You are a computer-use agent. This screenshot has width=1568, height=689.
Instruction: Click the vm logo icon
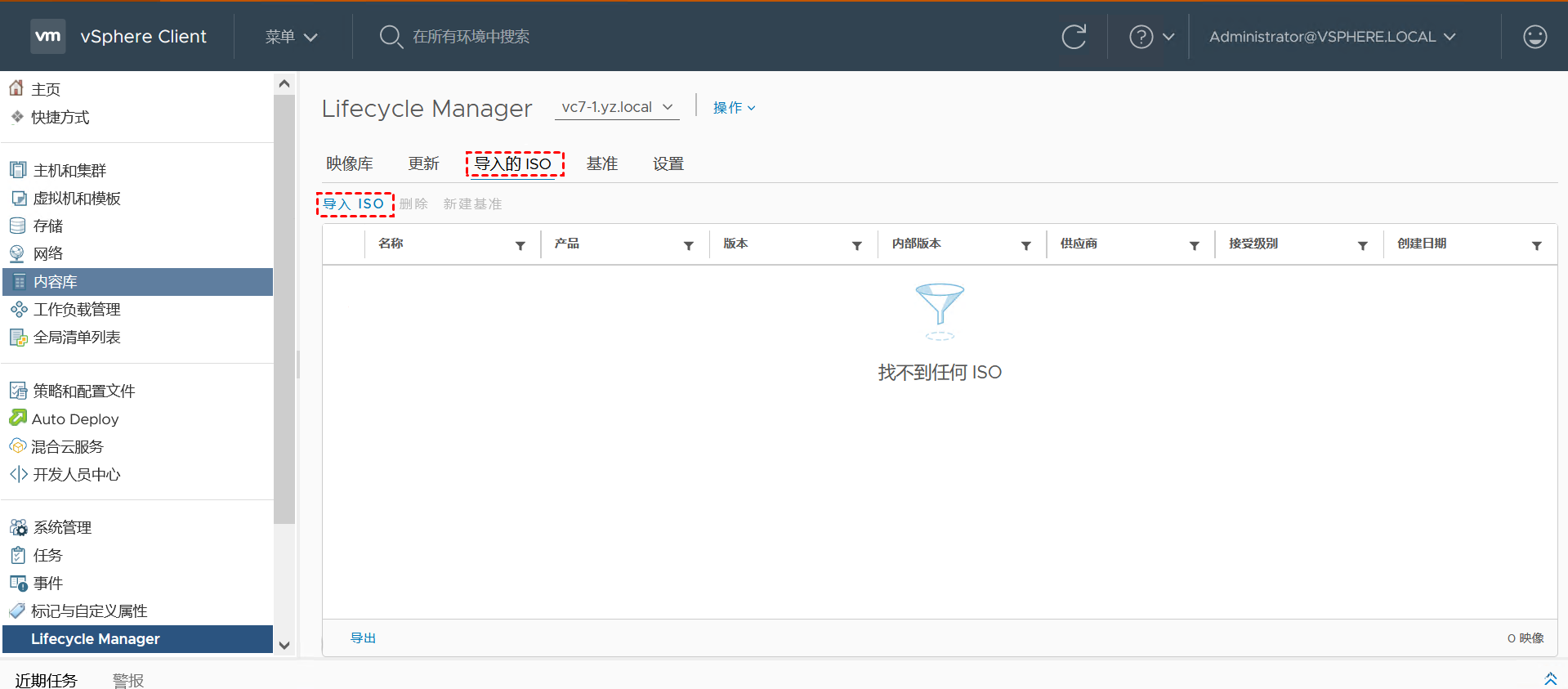[x=48, y=36]
